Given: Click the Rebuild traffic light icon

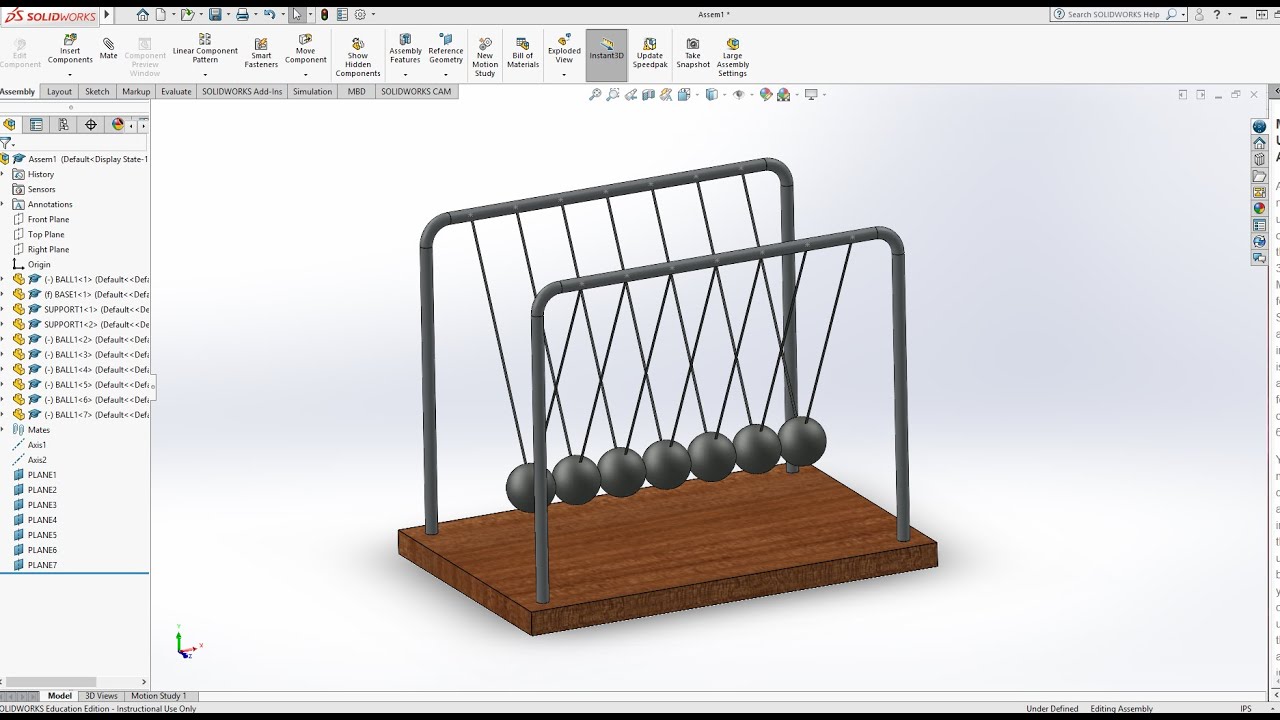Looking at the screenshot, I should (x=324, y=15).
